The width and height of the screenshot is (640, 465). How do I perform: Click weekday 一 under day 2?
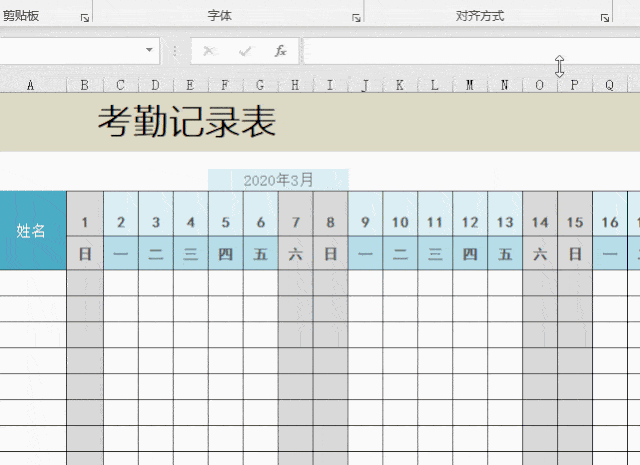click(121, 254)
